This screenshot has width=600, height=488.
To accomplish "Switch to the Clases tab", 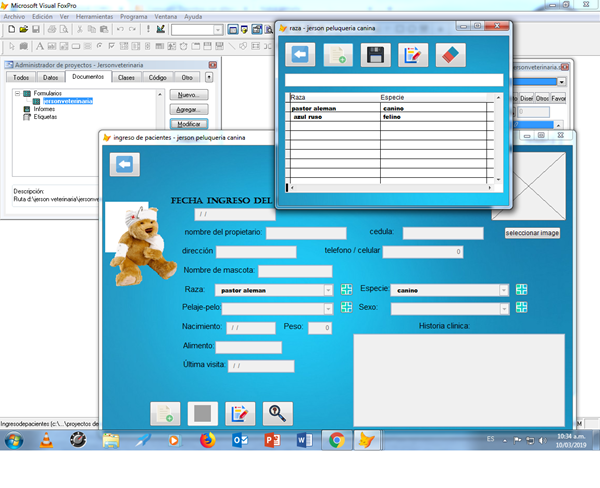I will click(126, 77).
